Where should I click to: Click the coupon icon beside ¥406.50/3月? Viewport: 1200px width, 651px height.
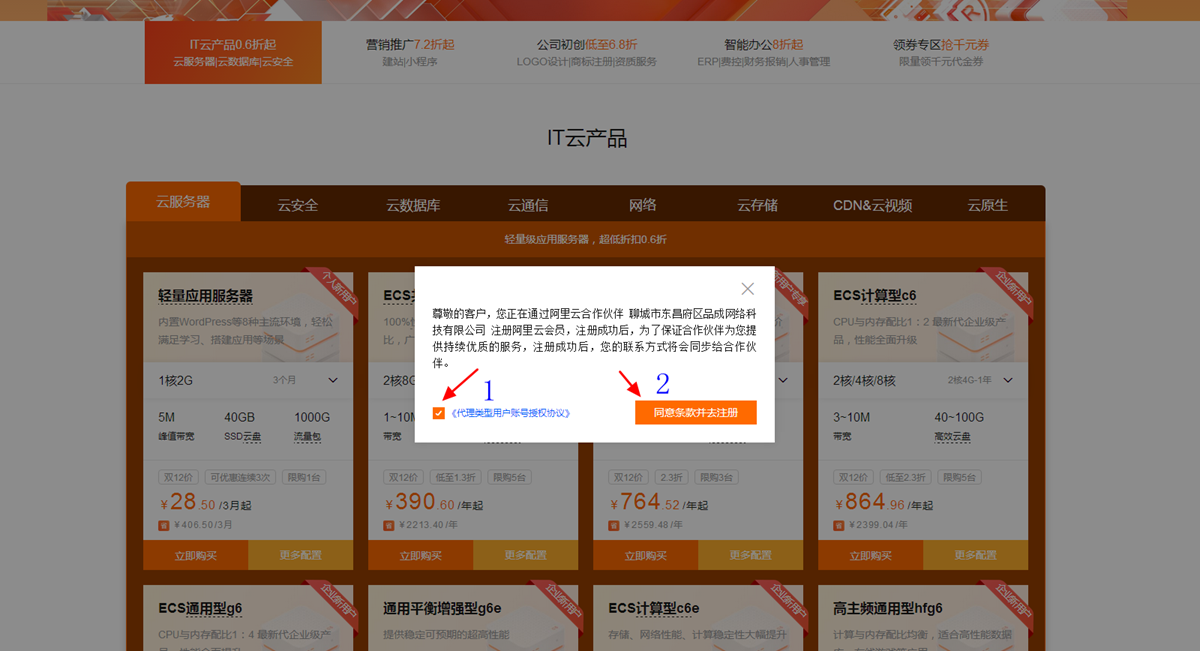coord(164,524)
